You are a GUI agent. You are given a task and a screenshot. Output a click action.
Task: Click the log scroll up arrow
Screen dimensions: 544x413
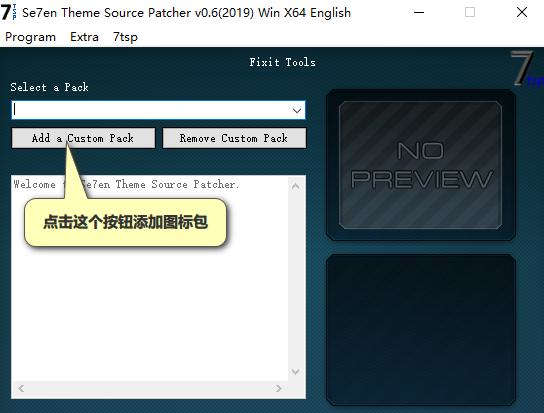[x=296, y=186]
